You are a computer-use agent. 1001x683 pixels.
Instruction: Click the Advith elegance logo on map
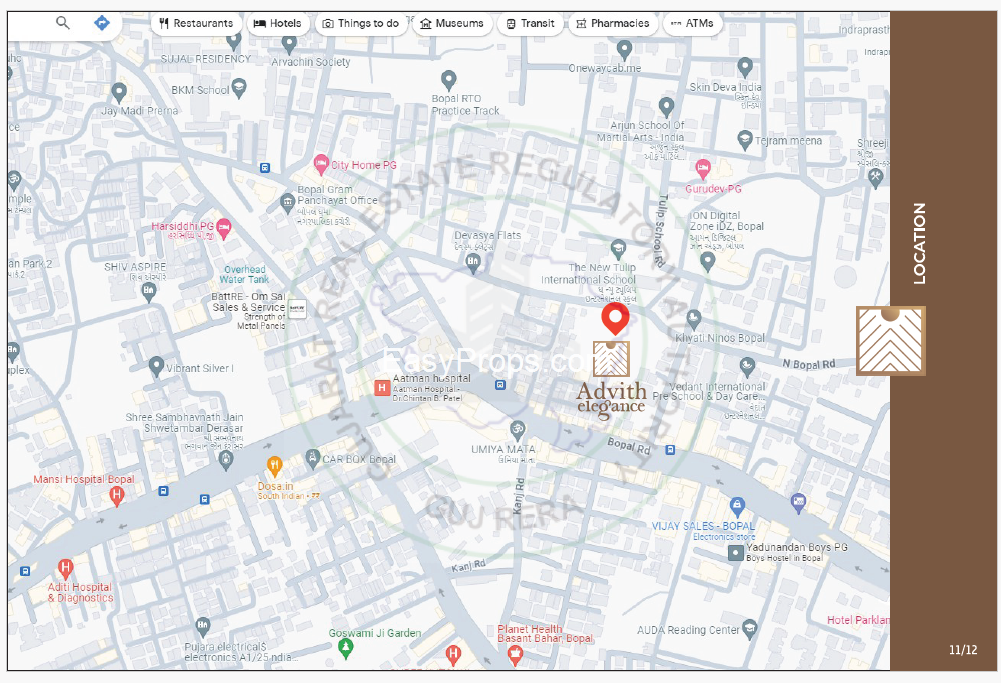(x=611, y=380)
